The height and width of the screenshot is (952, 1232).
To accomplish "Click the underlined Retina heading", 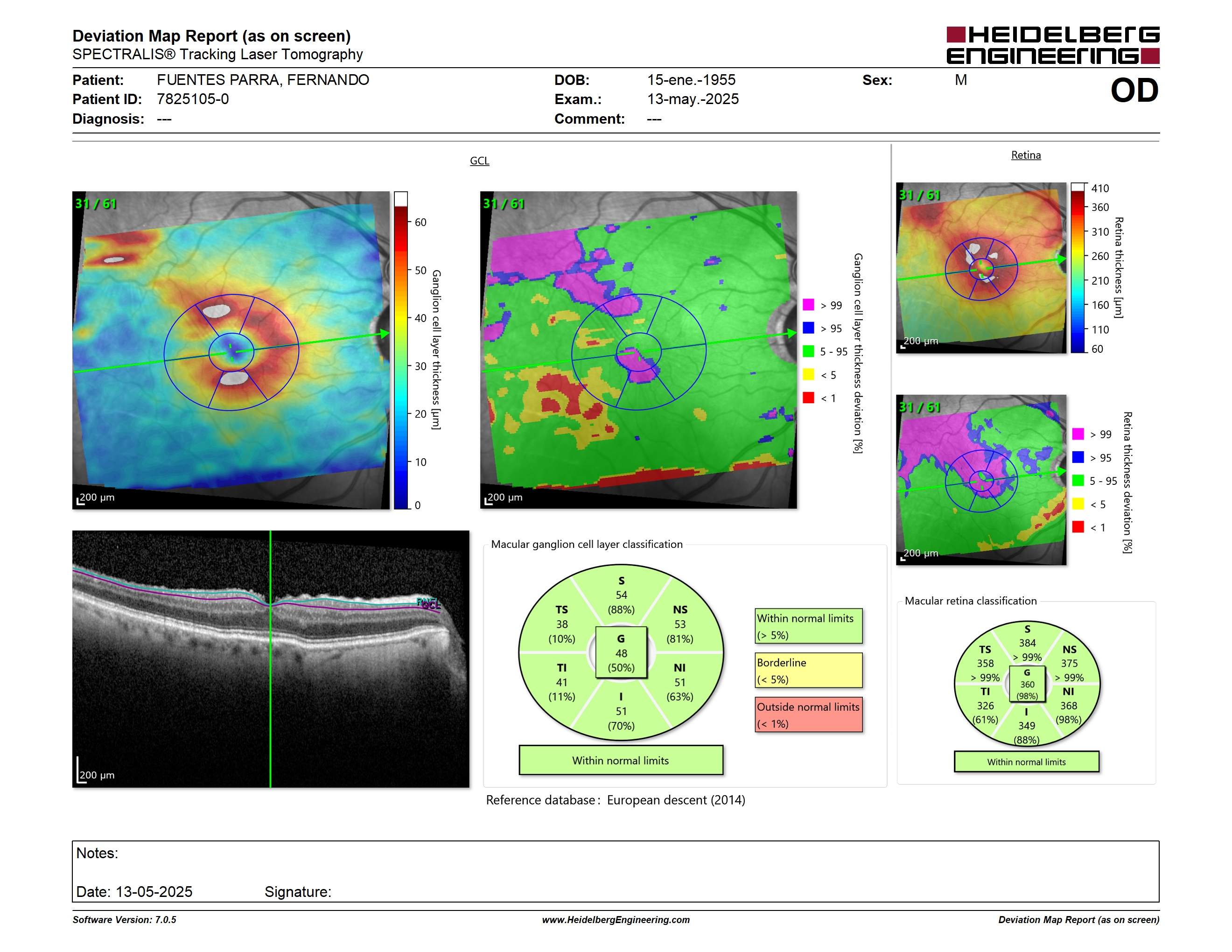I will [1026, 155].
